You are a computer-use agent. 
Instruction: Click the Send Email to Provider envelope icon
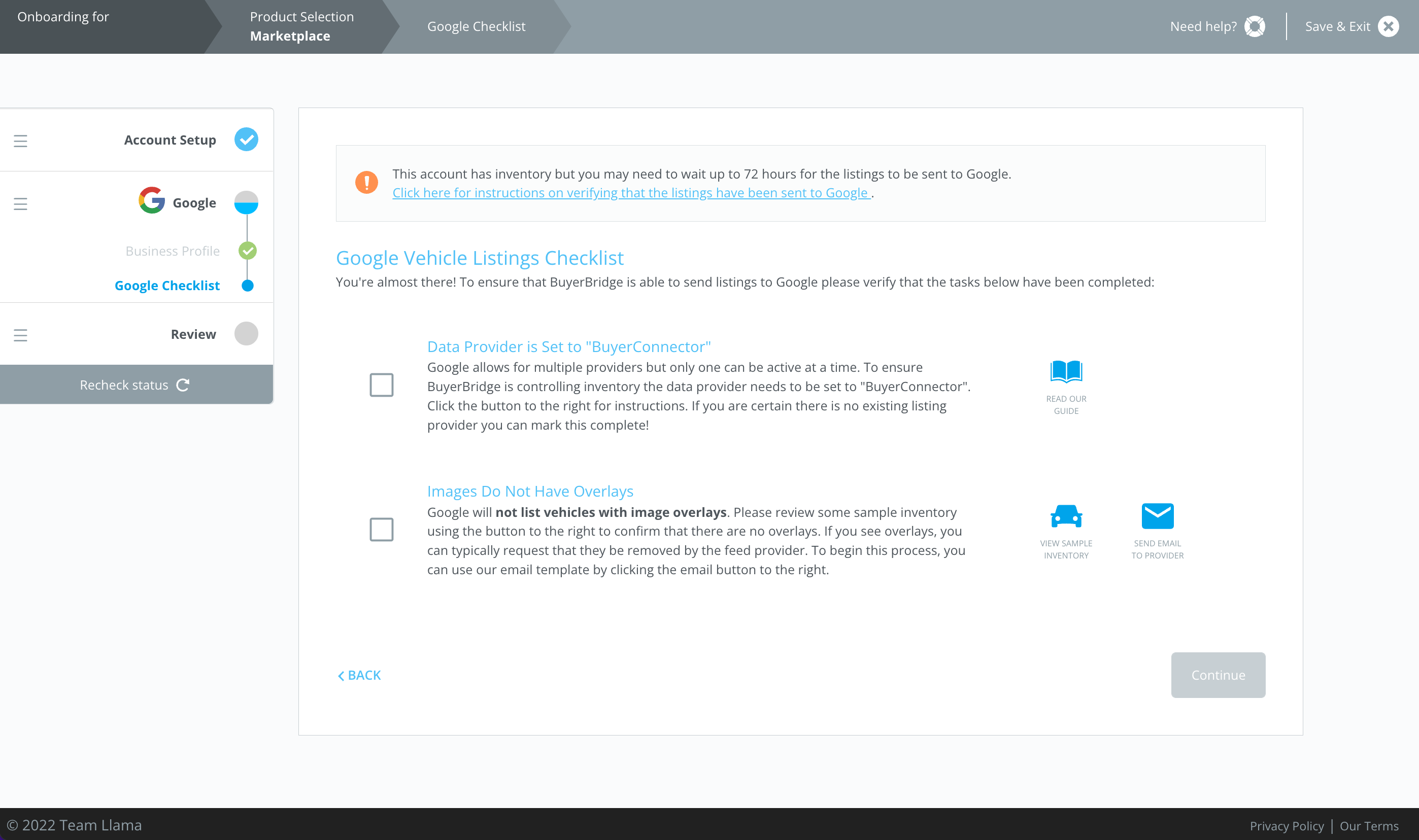pyautogui.click(x=1158, y=516)
